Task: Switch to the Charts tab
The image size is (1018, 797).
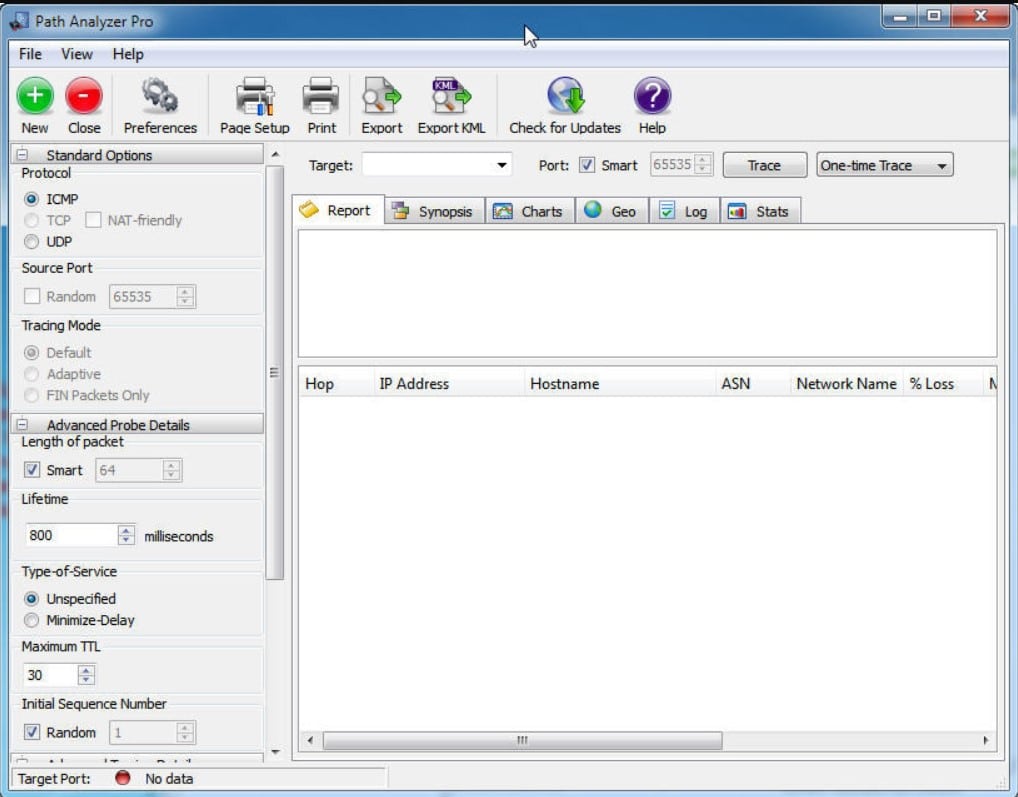Action: (530, 212)
